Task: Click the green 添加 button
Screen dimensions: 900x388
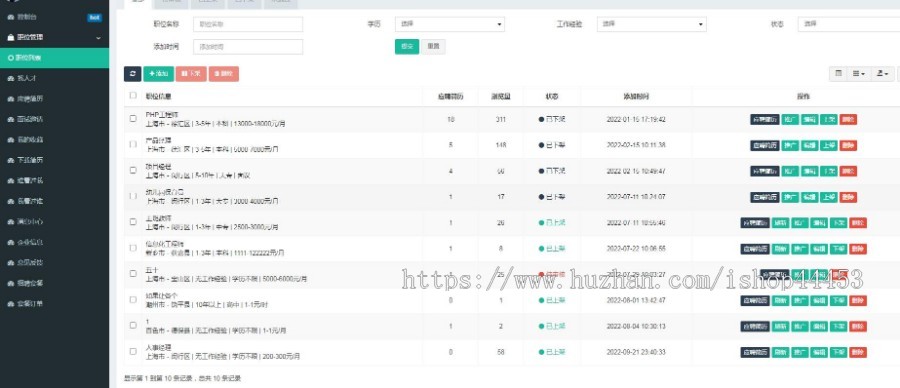Action: tap(158, 73)
